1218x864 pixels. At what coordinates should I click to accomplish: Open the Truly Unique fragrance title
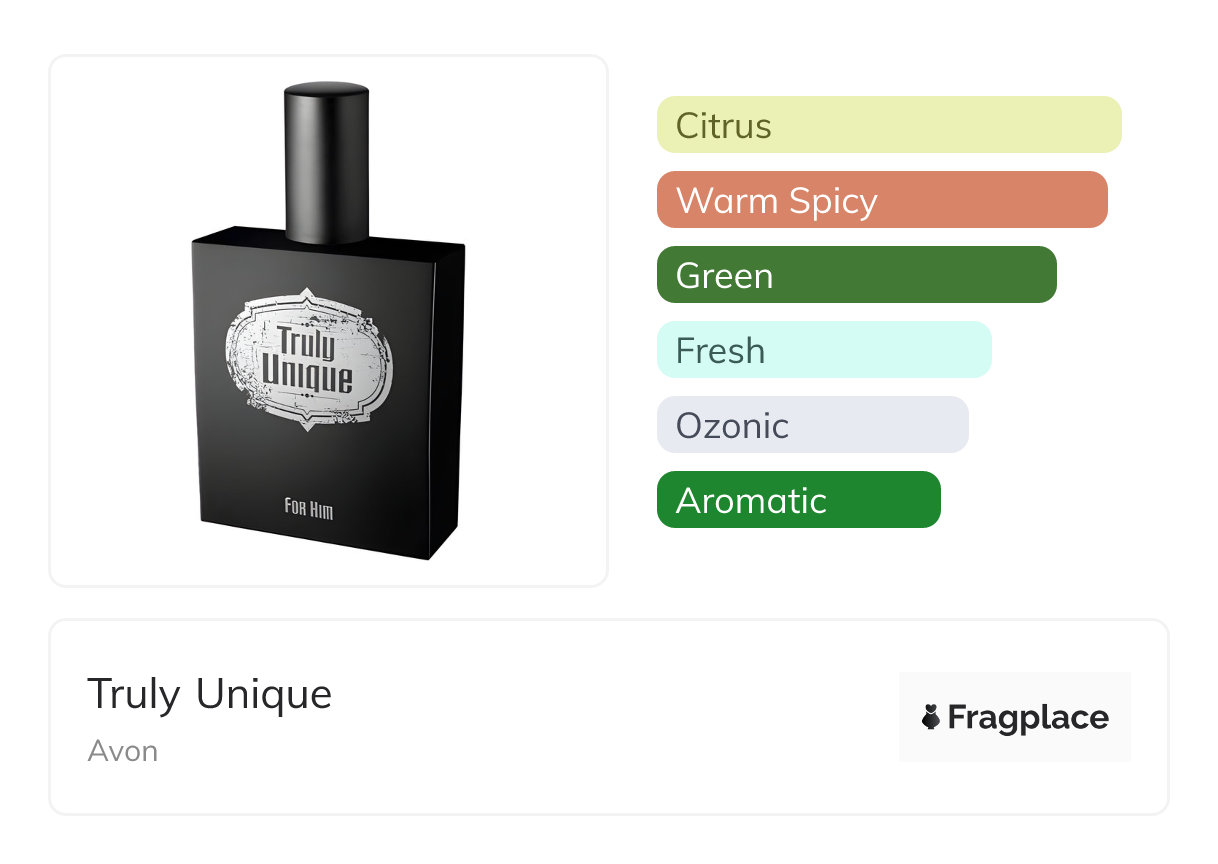[x=210, y=694]
